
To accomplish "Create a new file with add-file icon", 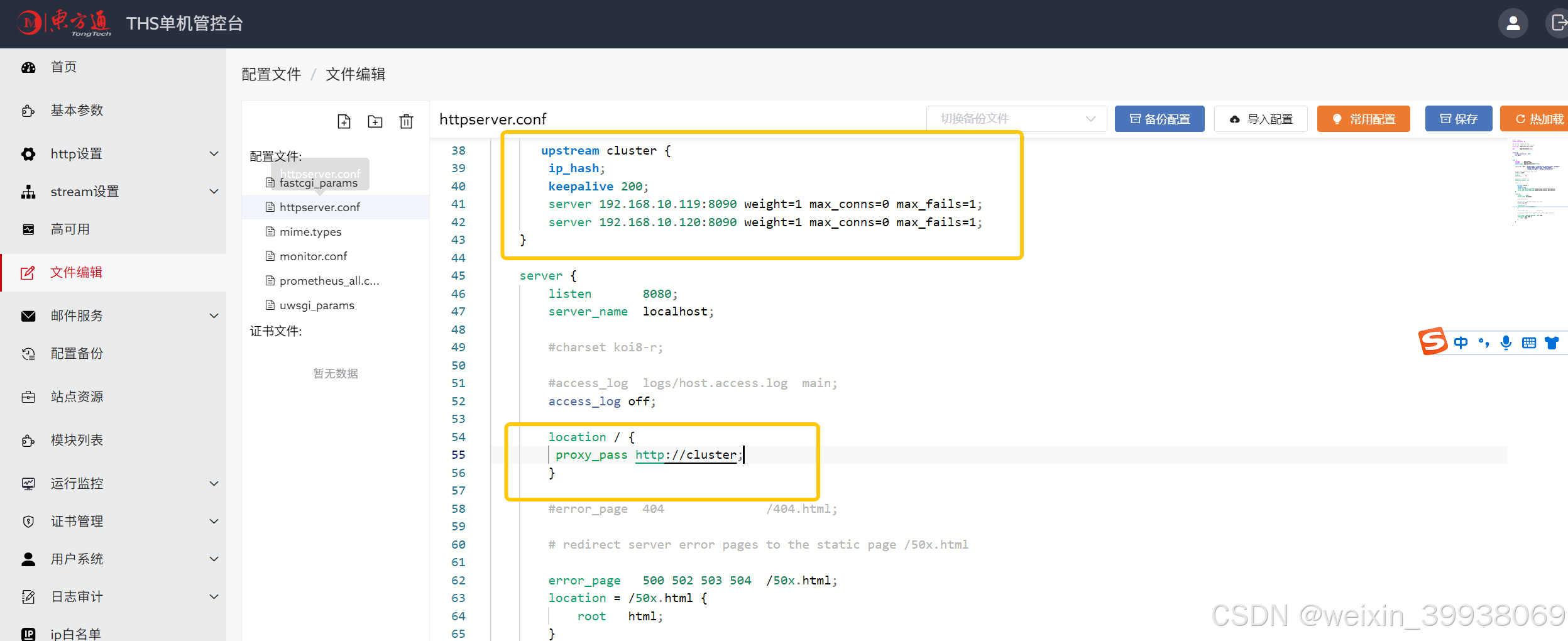I will [344, 121].
